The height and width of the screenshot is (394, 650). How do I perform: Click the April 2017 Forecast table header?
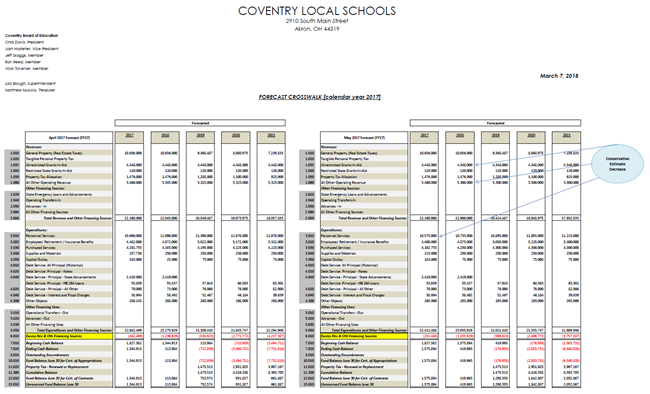point(69,138)
